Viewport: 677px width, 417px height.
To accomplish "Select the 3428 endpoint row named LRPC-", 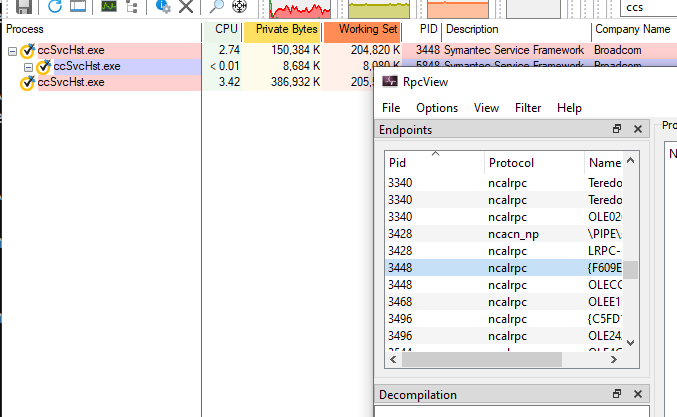I will click(x=504, y=251).
